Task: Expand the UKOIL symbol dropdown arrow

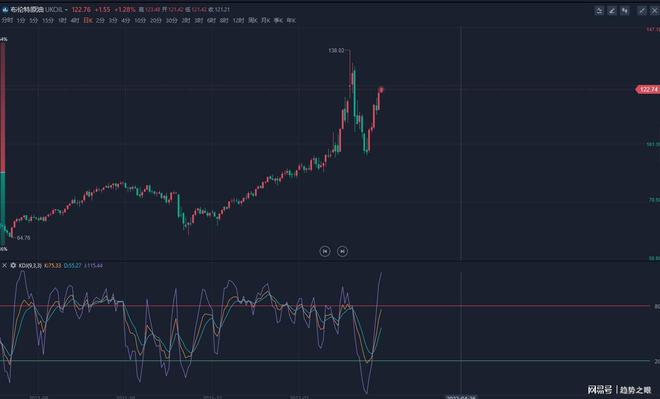Action: click(67, 9)
